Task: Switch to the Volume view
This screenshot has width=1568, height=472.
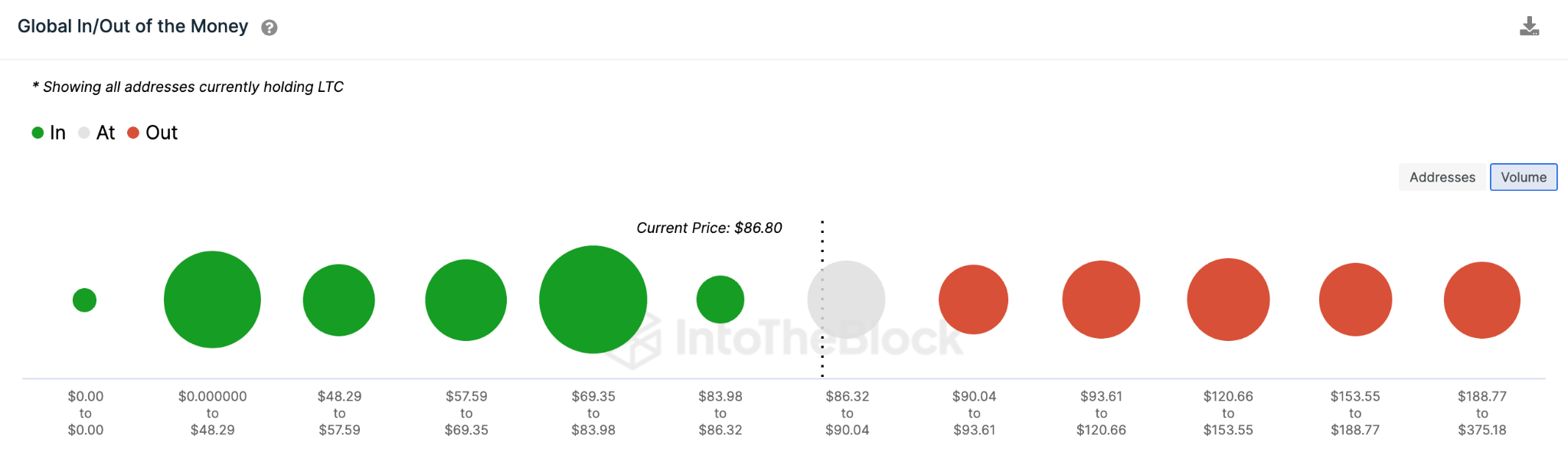Action: 1523,177
